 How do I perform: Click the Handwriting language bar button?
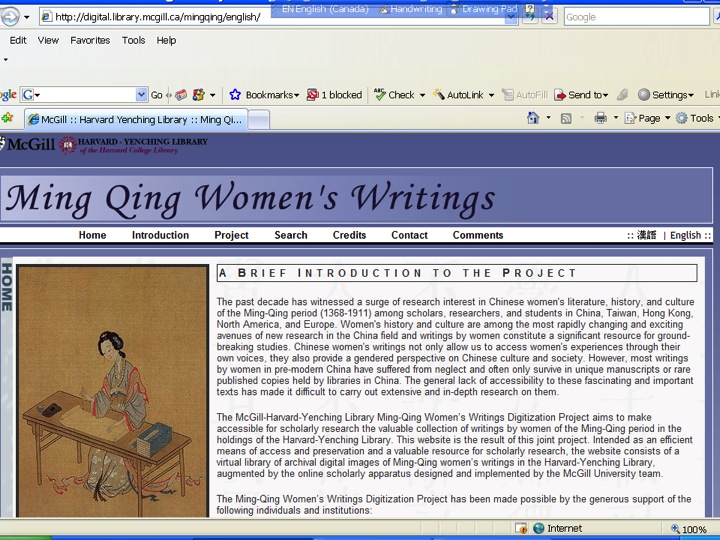(x=411, y=9)
